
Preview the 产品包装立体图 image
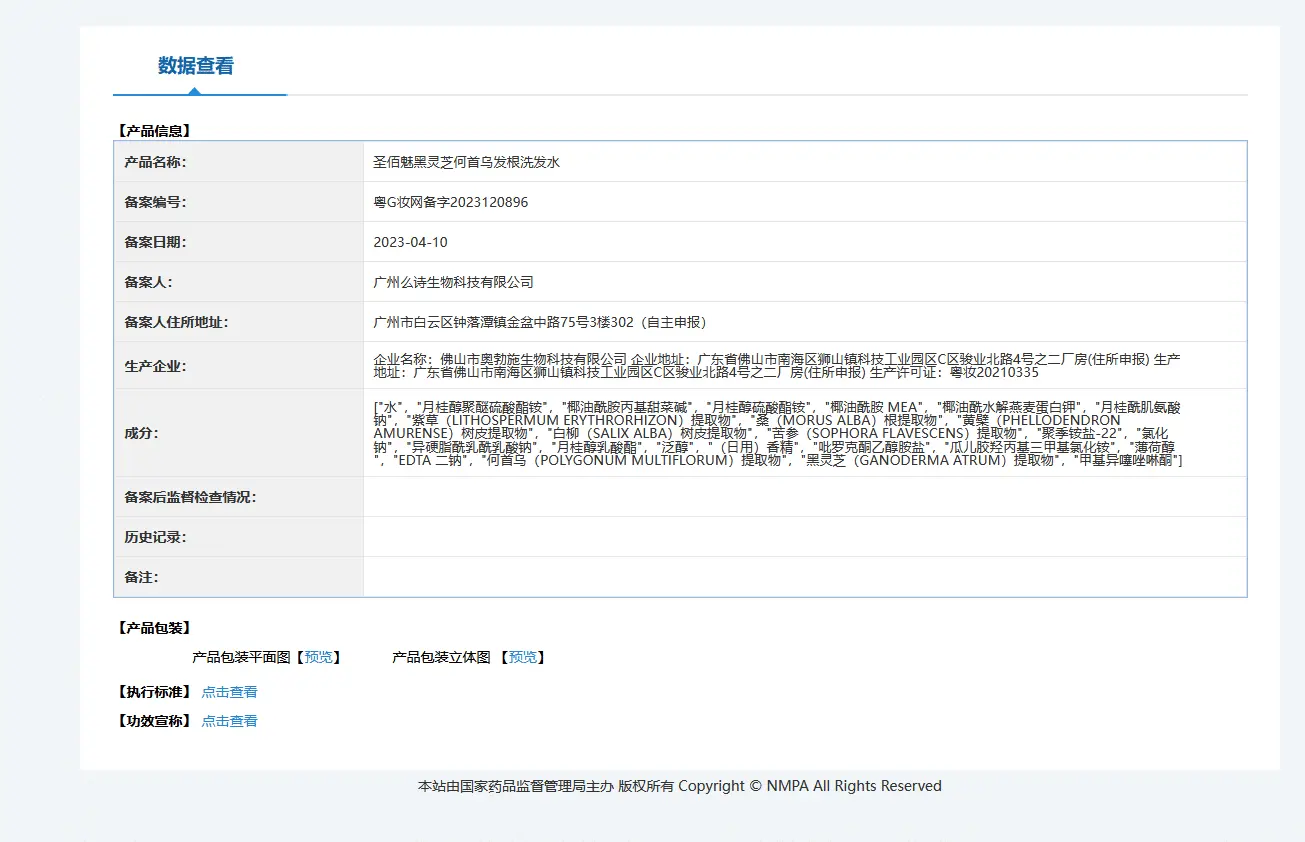523,657
